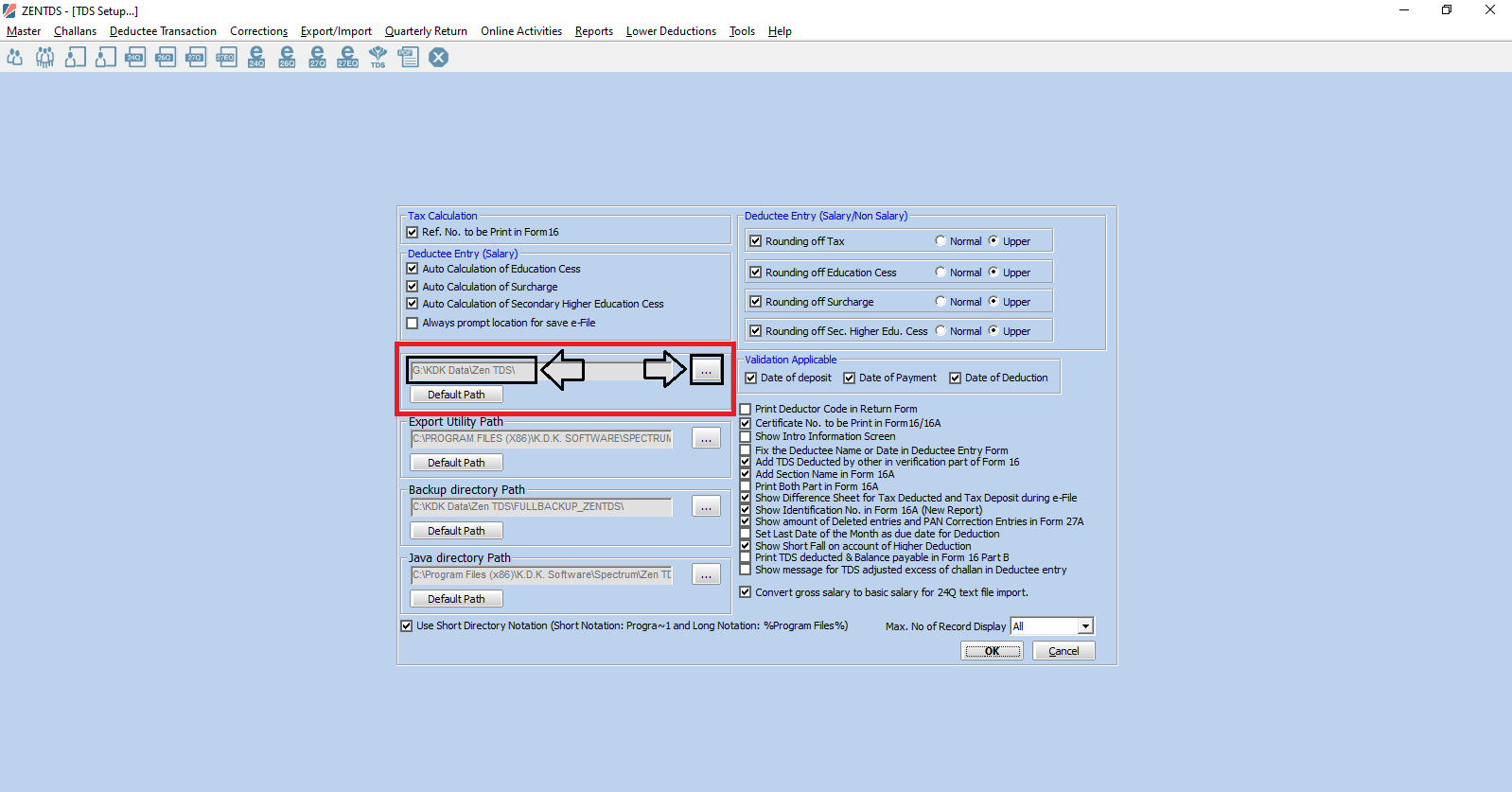Open Max. No of Record Display dropdown
Image resolution: width=1512 pixels, height=792 pixels.
(1085, 626)
